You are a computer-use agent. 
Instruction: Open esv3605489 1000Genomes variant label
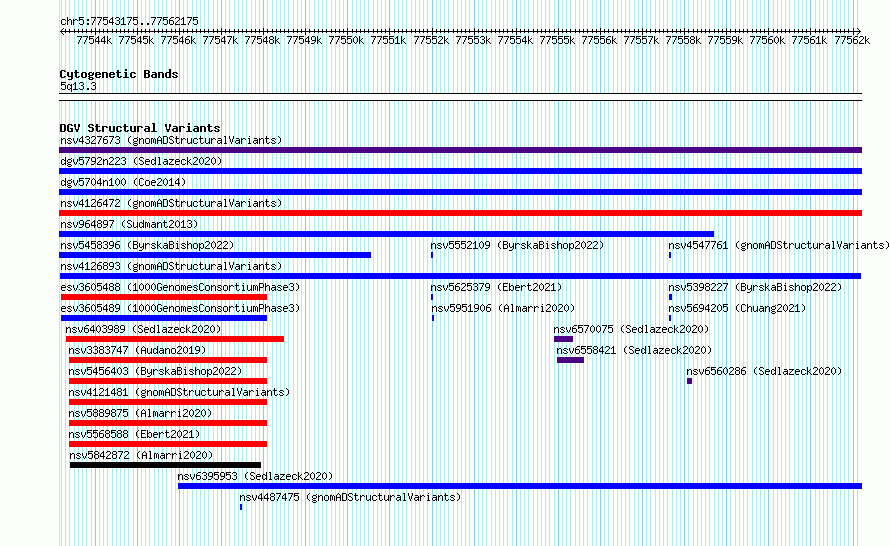pyautogui.click(x=180, y=308)
